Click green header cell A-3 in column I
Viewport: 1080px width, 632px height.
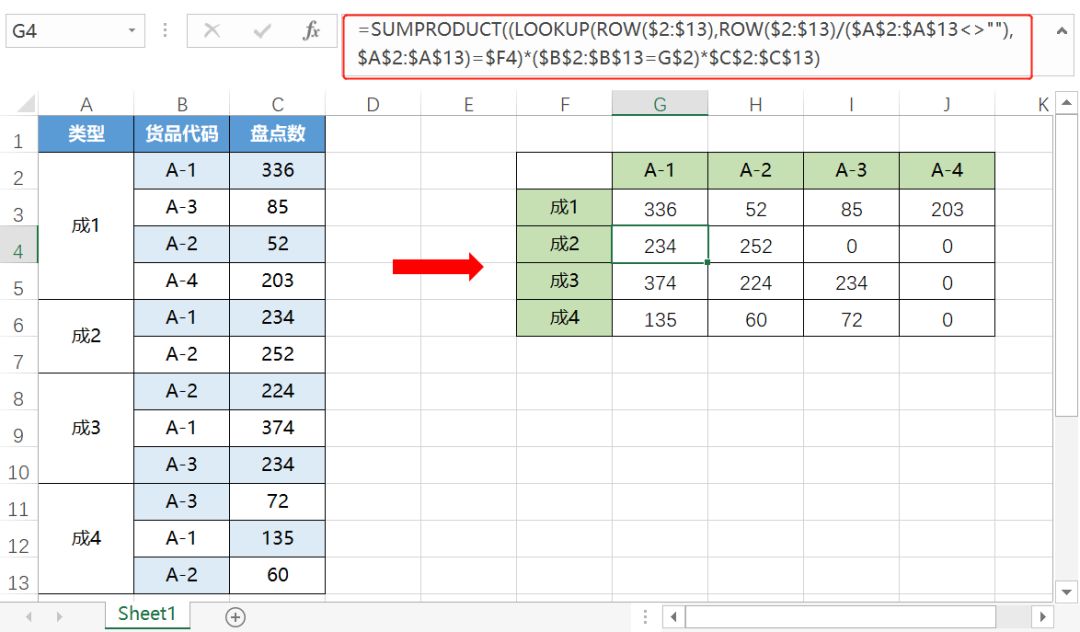tap(851, 170)
